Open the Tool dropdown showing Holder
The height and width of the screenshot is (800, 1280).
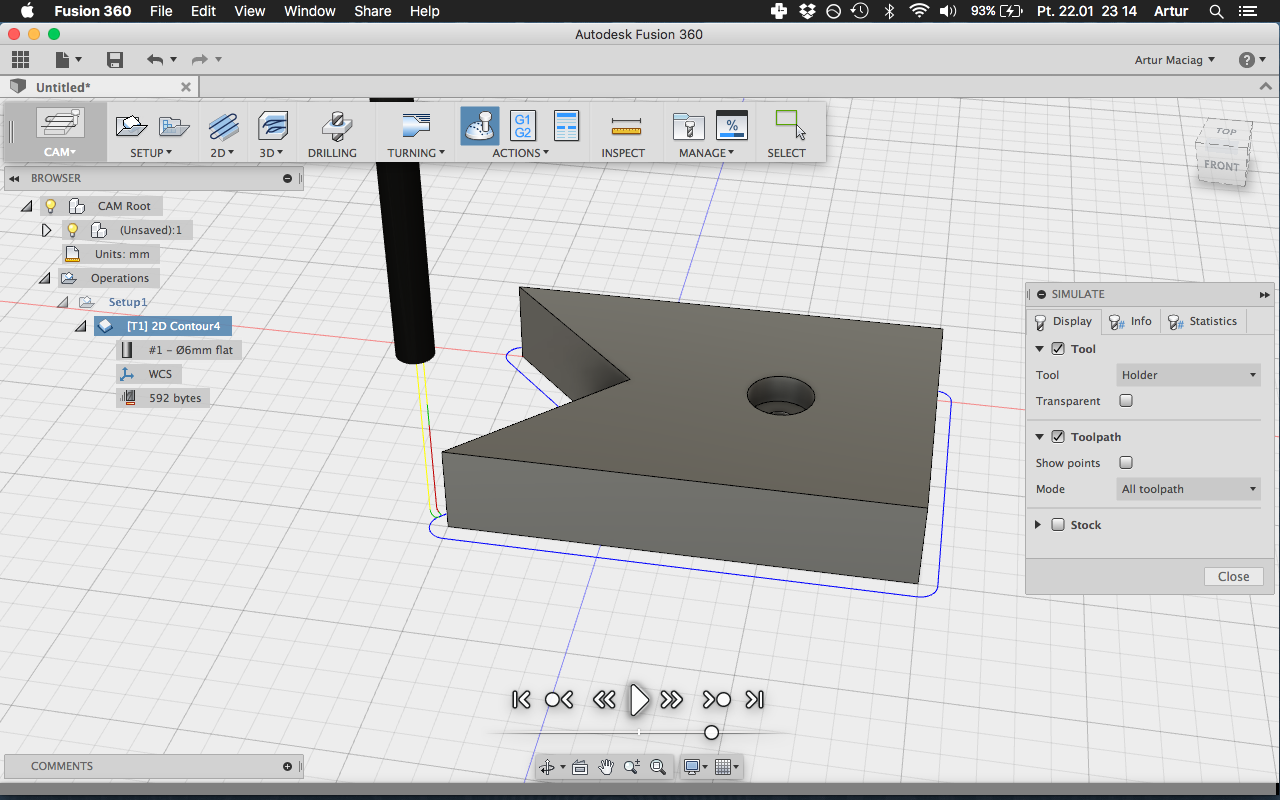(1188, 375)
